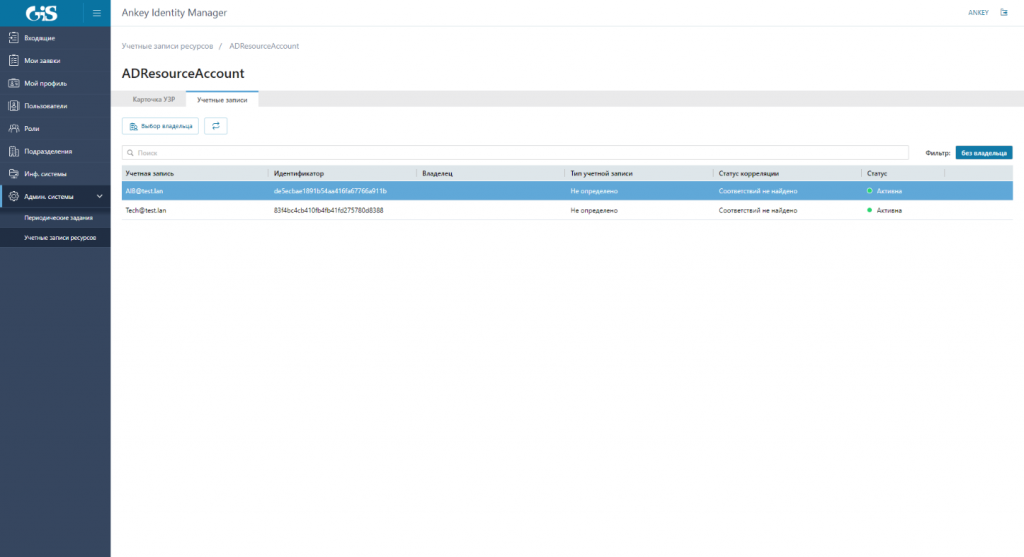Collapse the Админ. системы section chevron
The height and width of the screenshot is (557, 1024).
pyautogui.click(x=99, y=196)
